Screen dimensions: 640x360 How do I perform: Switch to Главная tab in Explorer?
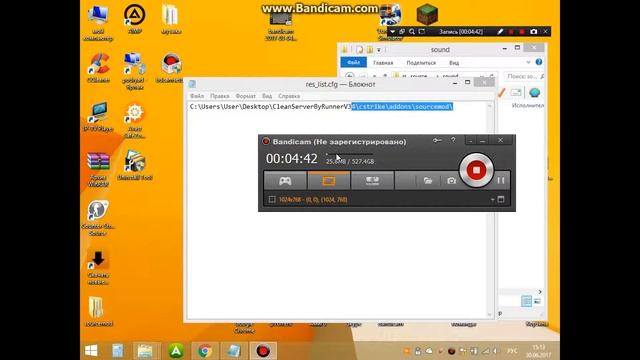[x=383, y=63]
